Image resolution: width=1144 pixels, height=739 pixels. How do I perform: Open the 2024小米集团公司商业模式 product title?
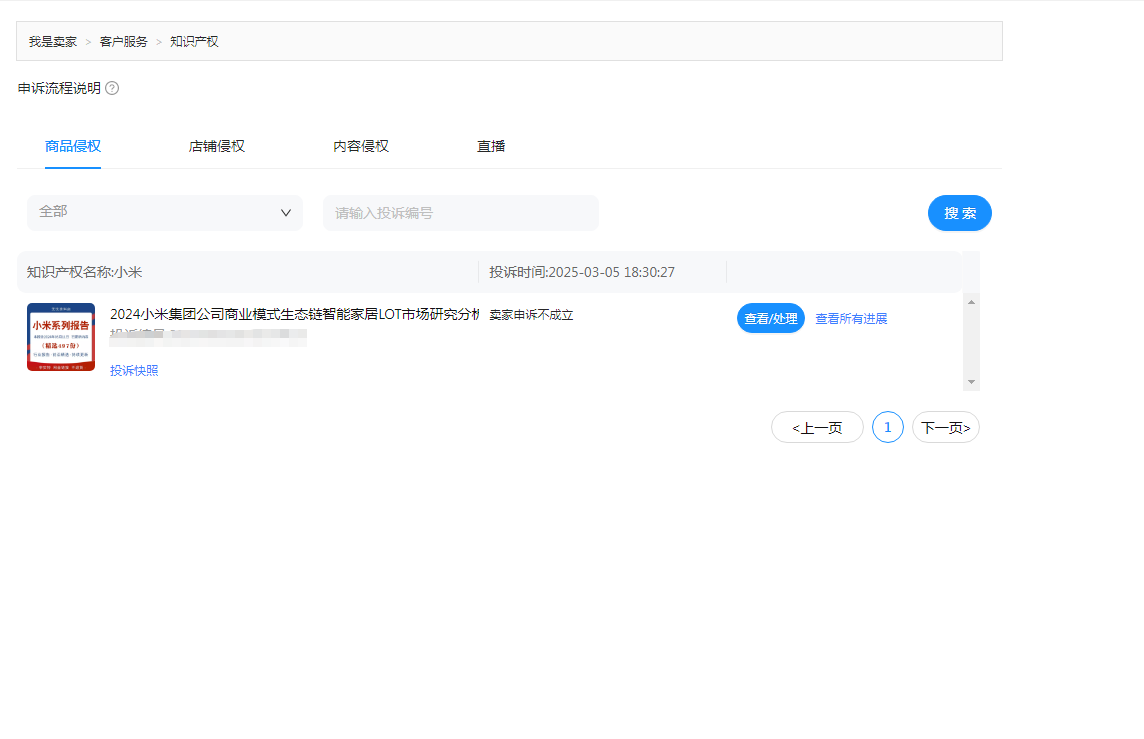click(295, 314)
